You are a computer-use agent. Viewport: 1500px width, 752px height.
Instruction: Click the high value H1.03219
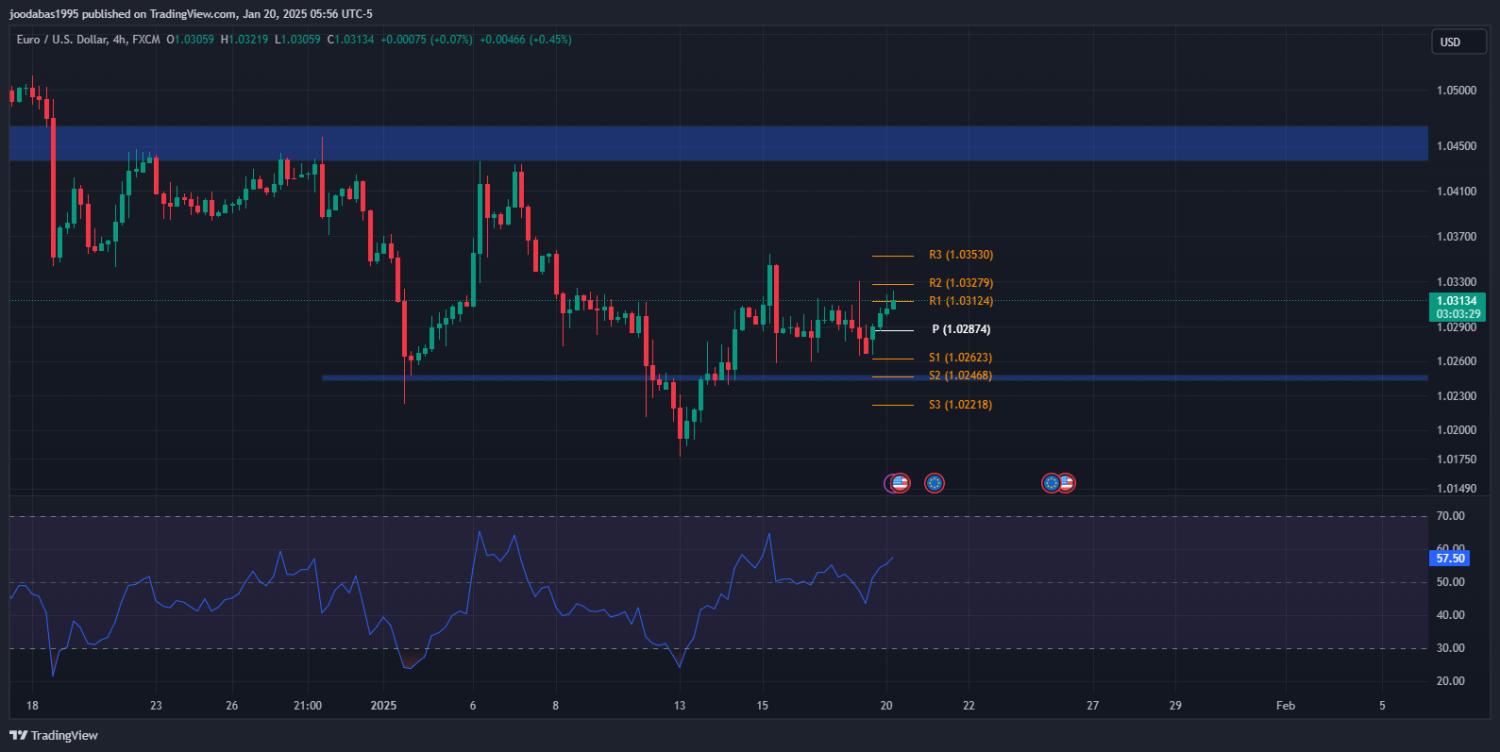[x=243, y=40]
